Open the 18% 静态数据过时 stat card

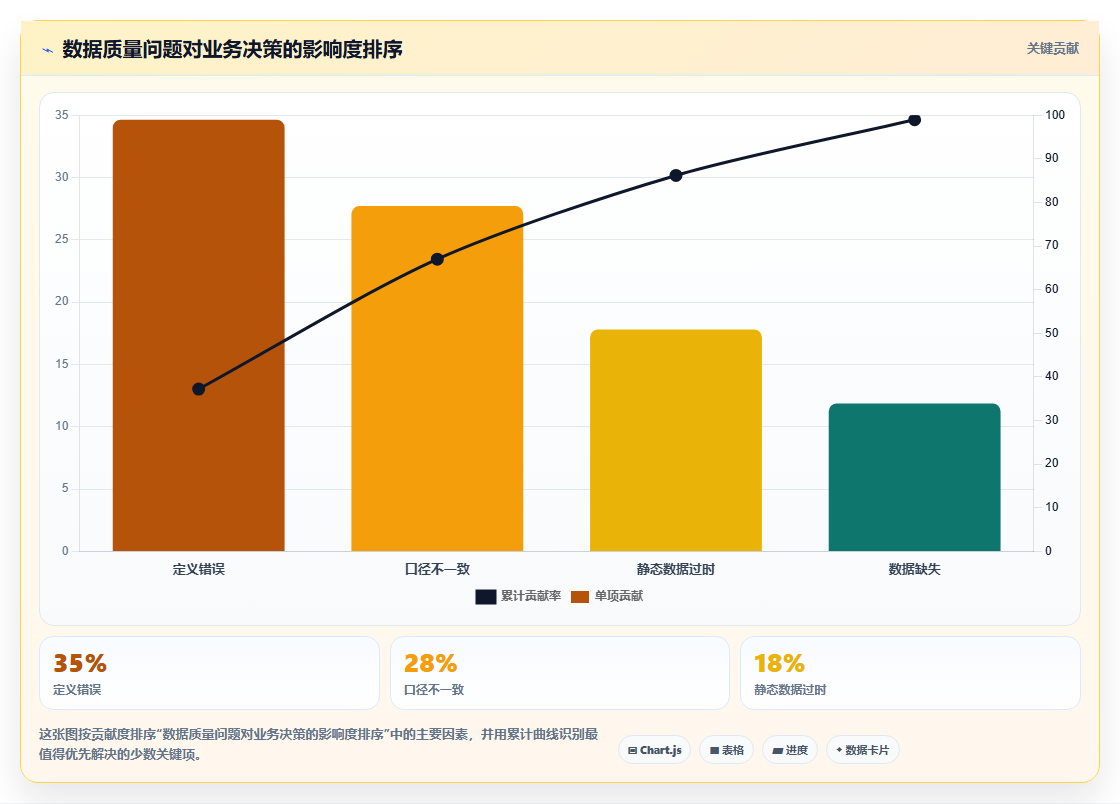(x=911, y=673)
